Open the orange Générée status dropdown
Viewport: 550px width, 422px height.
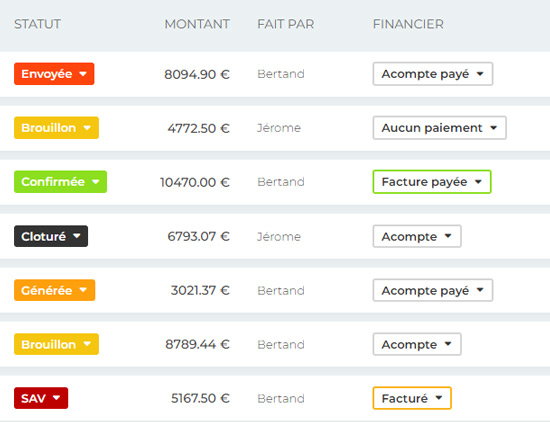tap(54, 290)
